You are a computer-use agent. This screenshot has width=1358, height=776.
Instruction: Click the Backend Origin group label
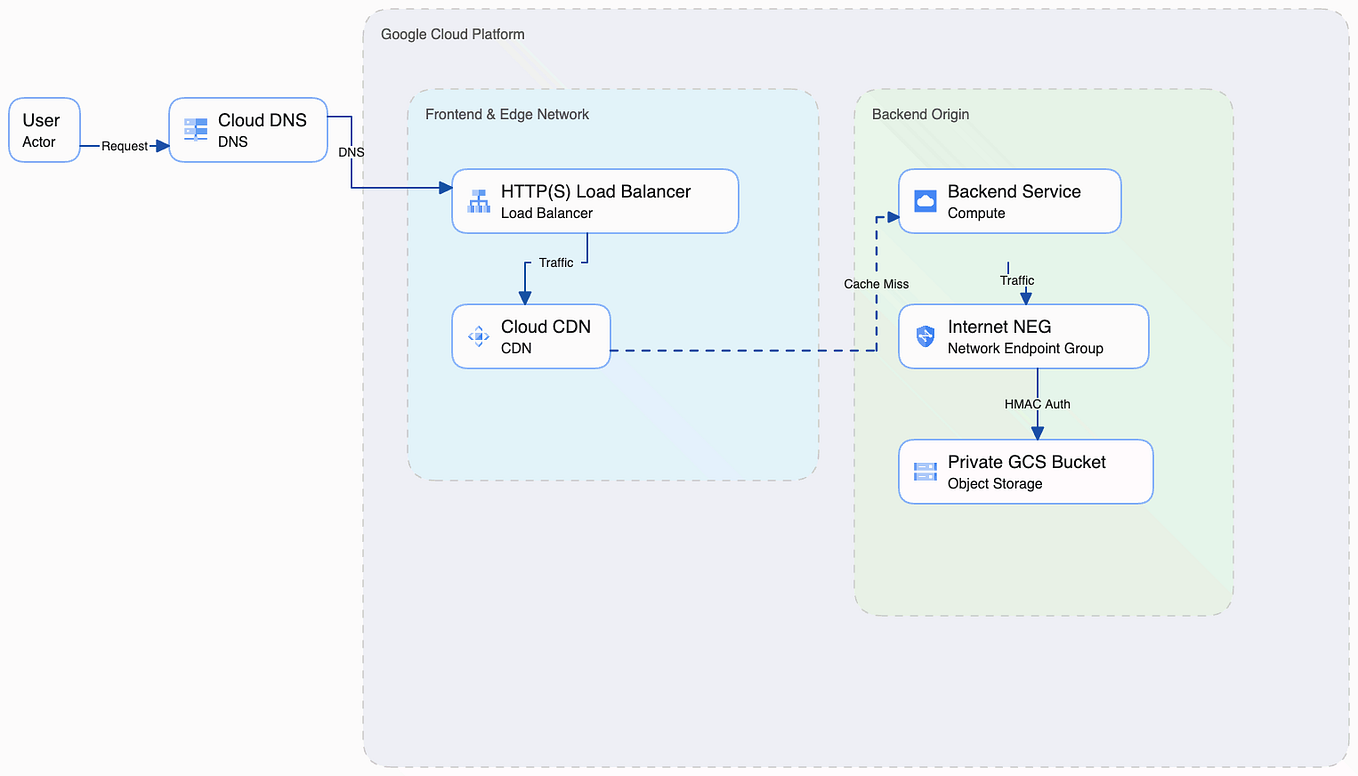pyautogui.click(x=919, y=114)
